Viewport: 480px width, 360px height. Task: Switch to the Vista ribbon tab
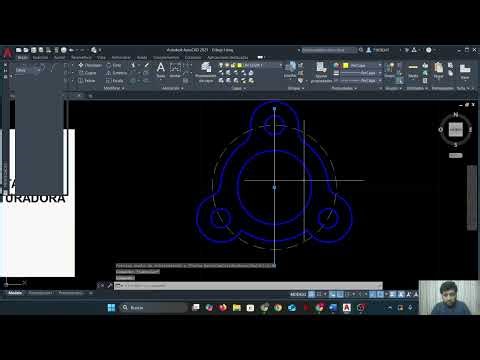tap(101, 57)
